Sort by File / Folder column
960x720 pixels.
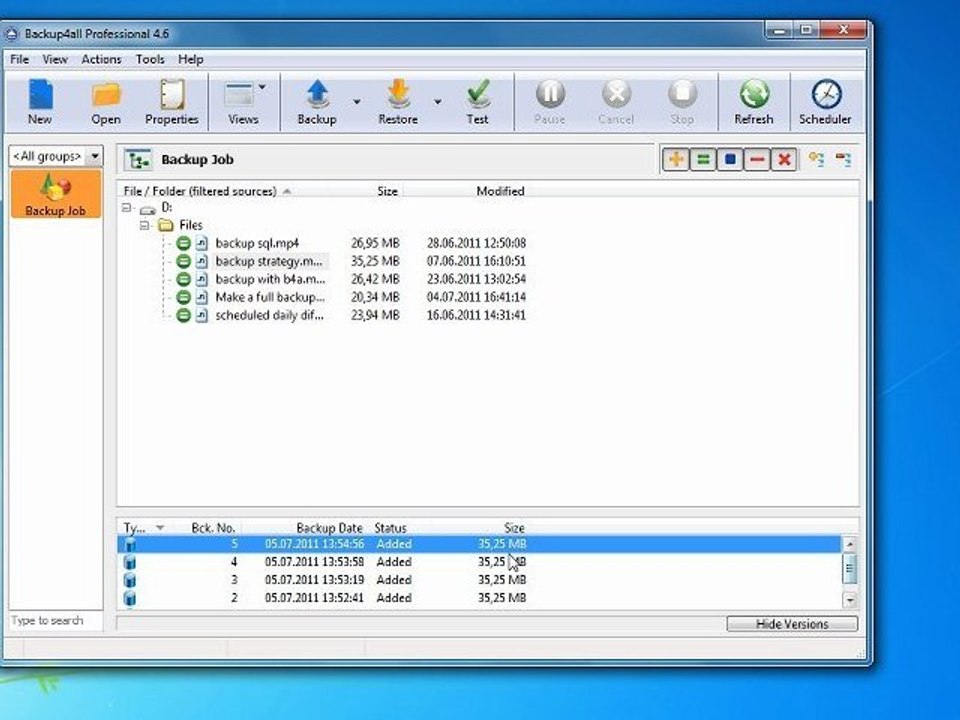(200, 192)
